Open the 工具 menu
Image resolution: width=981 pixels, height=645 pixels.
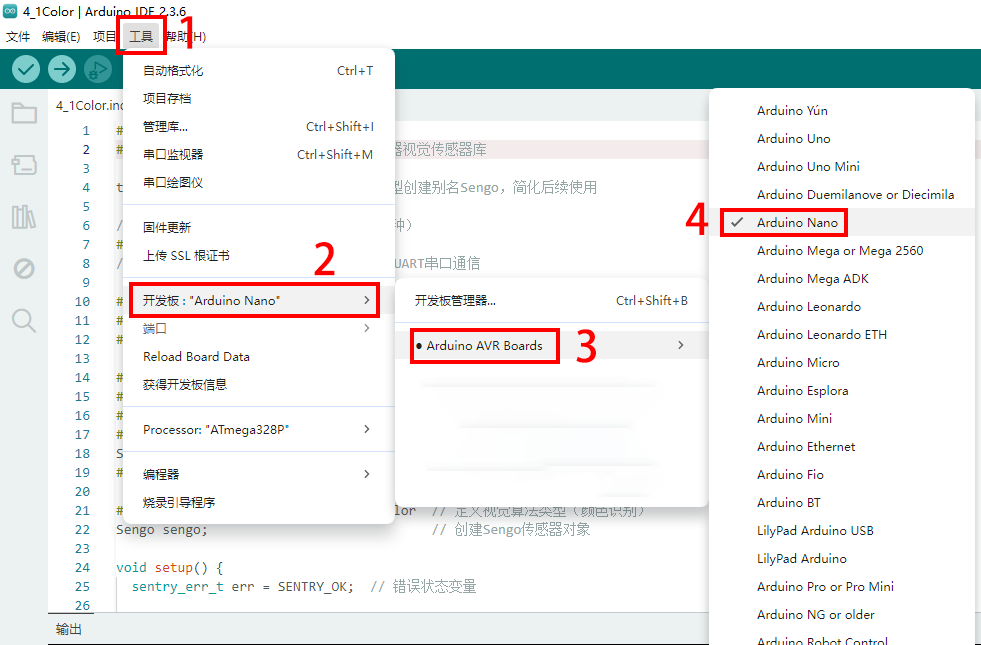(x=141, y=37)
